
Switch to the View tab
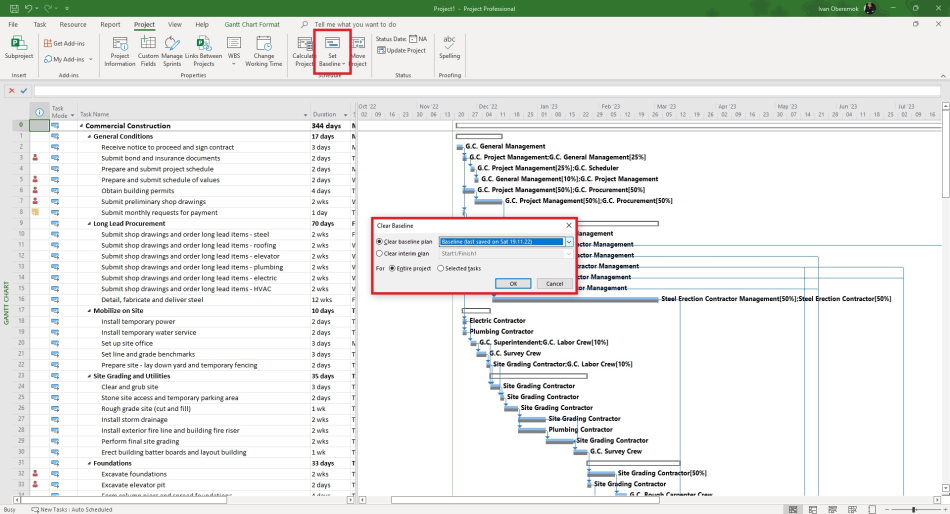click(174, 24)
